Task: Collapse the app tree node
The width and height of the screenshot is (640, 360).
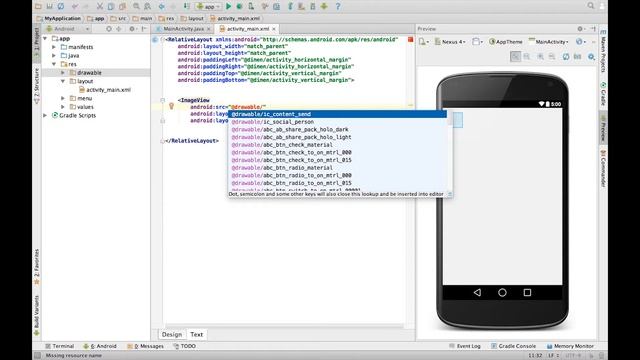Action: coord(45,38)
